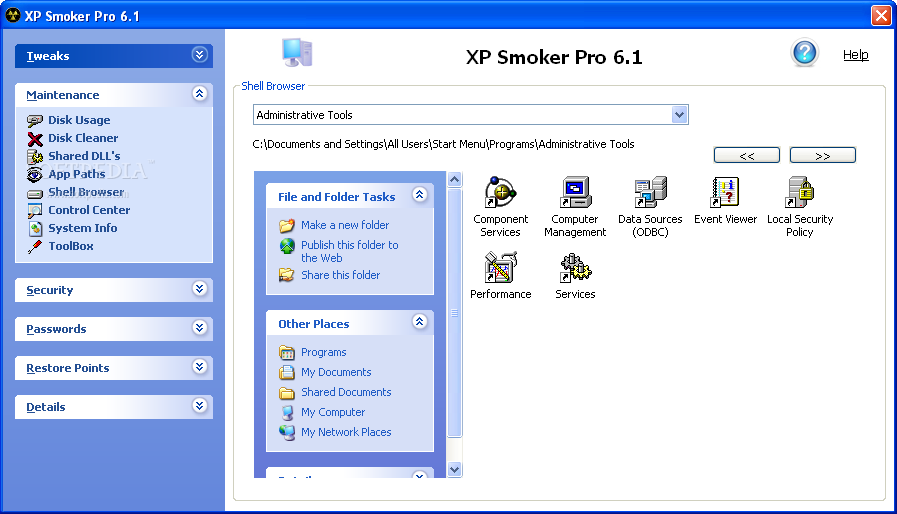This screenshot has width=897, height=514.
Task: Expand the Tweaks panel chevron
Action: [x=199, y=55]
